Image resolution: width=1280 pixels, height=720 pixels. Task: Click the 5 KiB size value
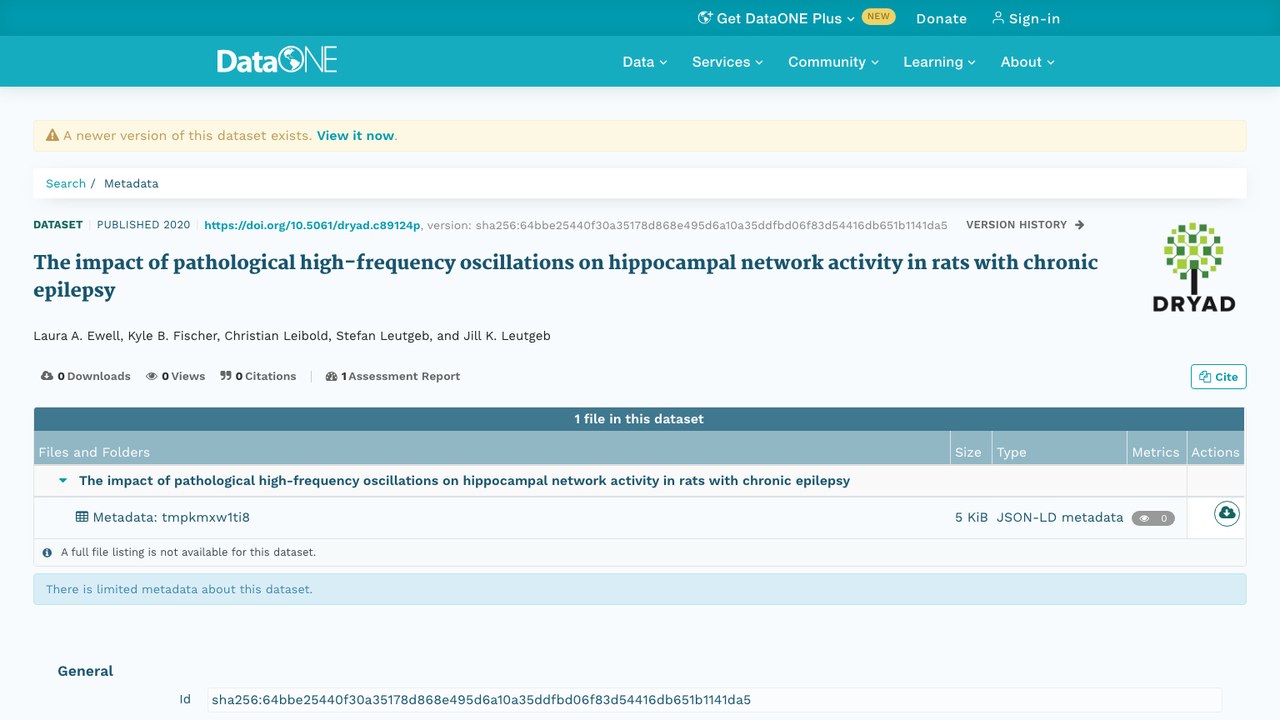click(x=971, y=518)
